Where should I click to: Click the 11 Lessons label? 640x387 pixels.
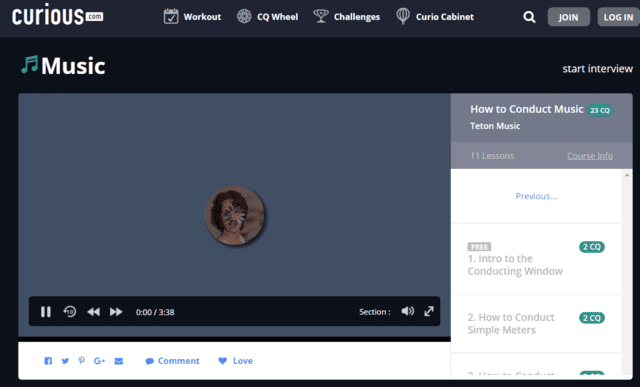point(492,156)
